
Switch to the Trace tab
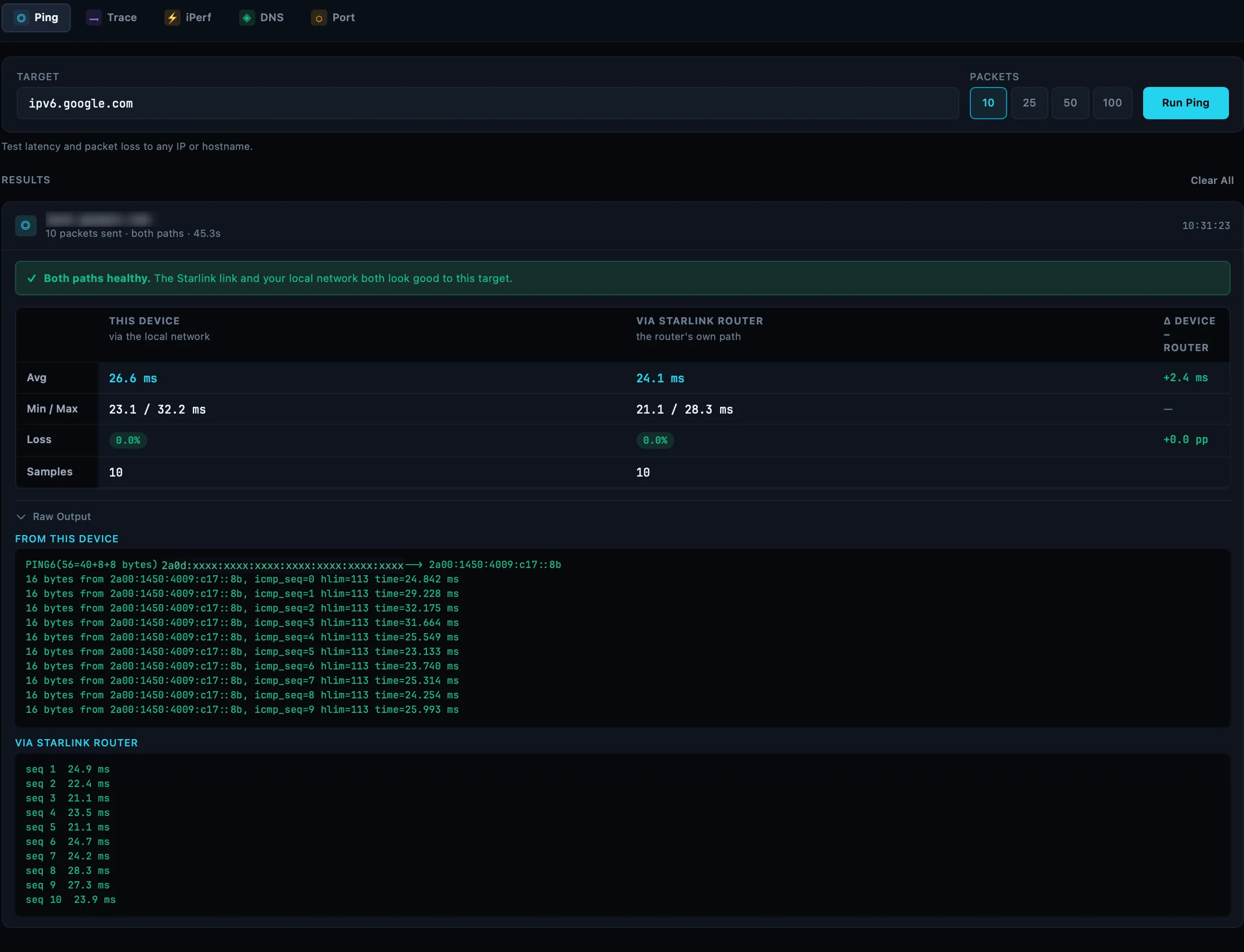(x=111, y=18)
